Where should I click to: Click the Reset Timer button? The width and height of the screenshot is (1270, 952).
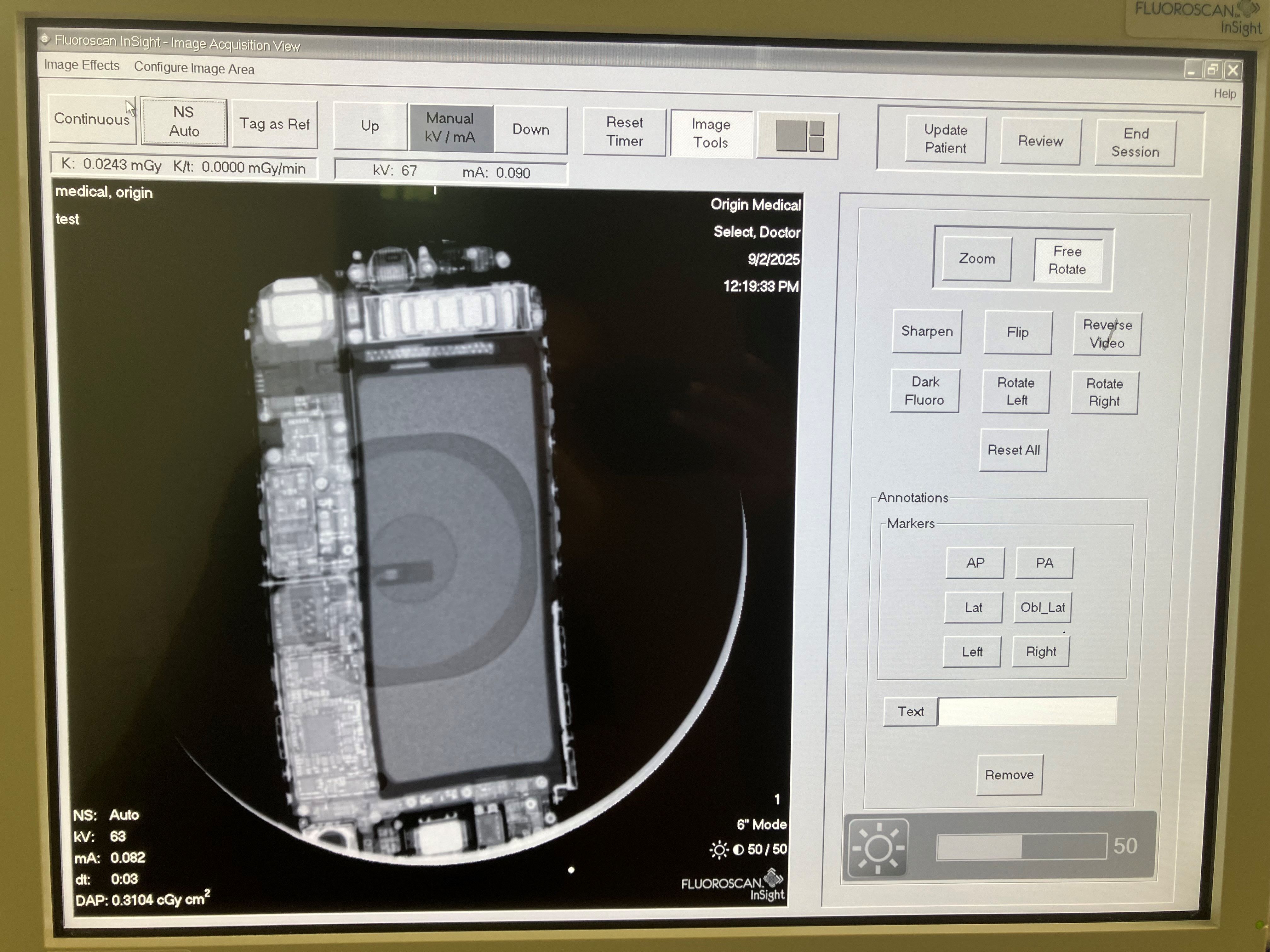coord(624,131)
